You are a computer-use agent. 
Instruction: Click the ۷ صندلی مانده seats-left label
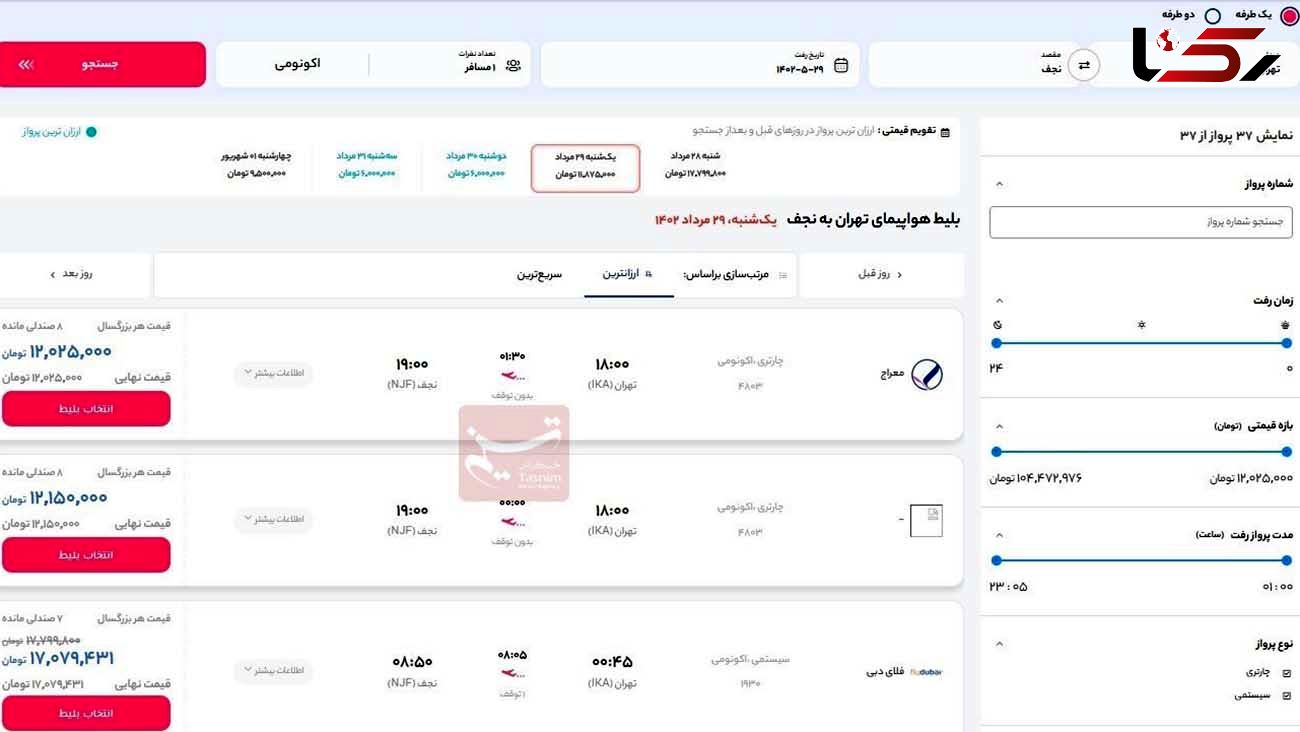(32, 620)
